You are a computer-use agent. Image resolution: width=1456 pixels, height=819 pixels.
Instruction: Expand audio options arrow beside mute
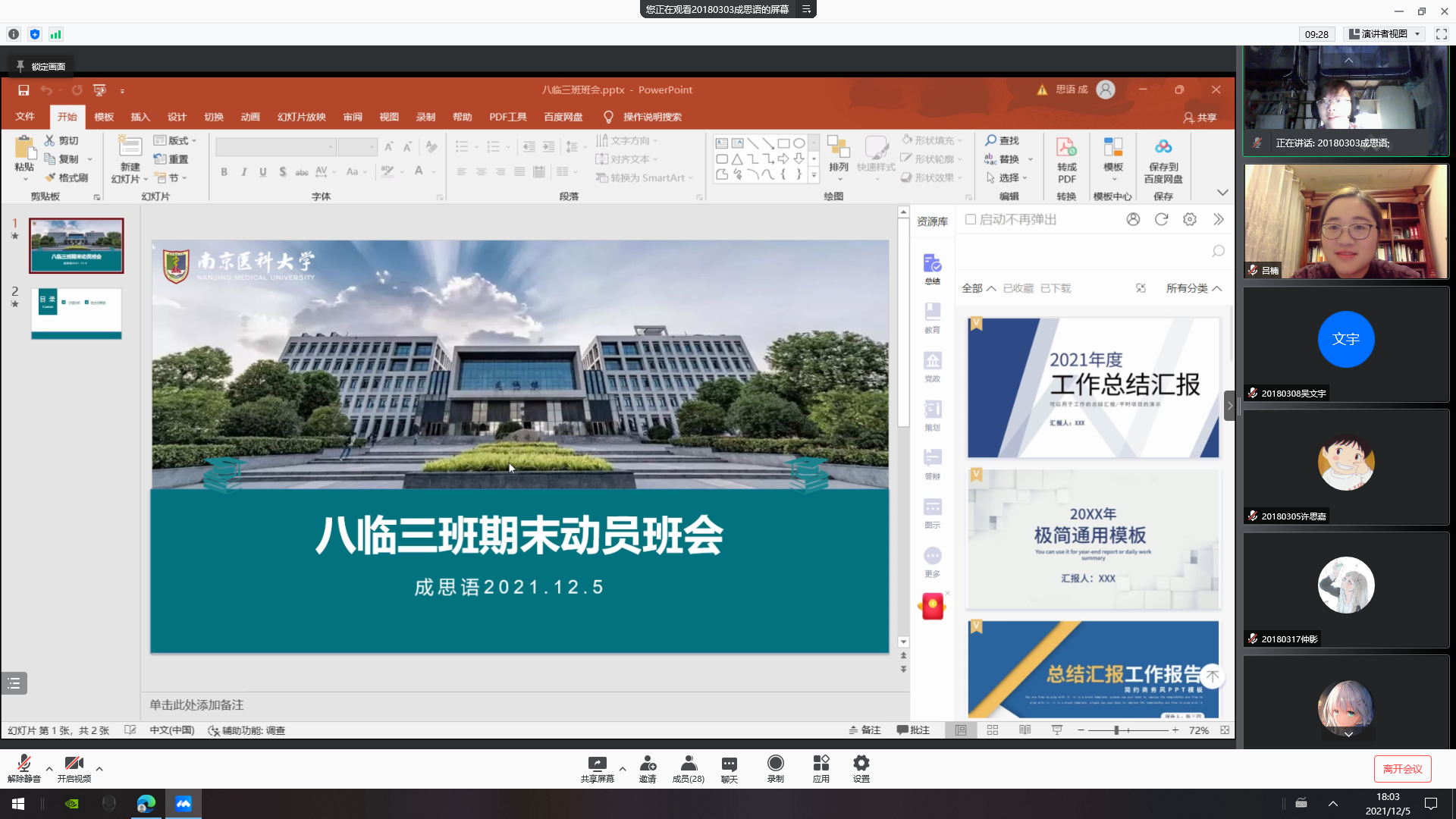click(x=49, y=769)
